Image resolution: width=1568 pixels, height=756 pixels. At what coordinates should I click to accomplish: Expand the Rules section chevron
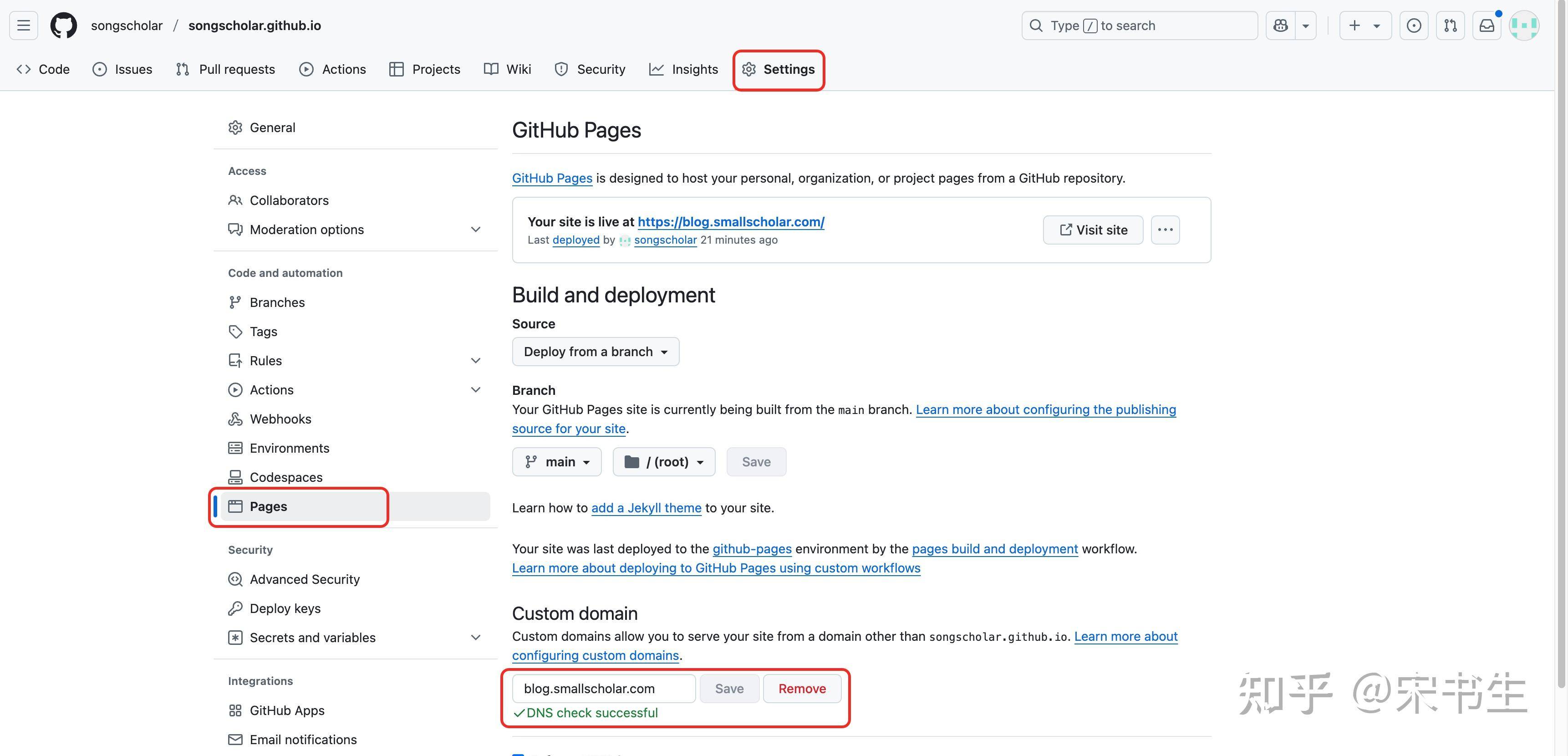pos(476,361)
